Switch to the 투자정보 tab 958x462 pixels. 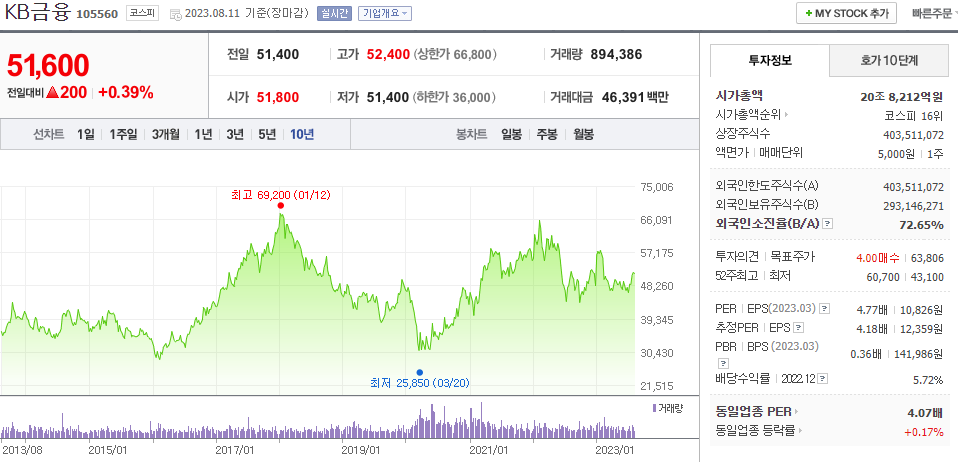tap(770, 60)
